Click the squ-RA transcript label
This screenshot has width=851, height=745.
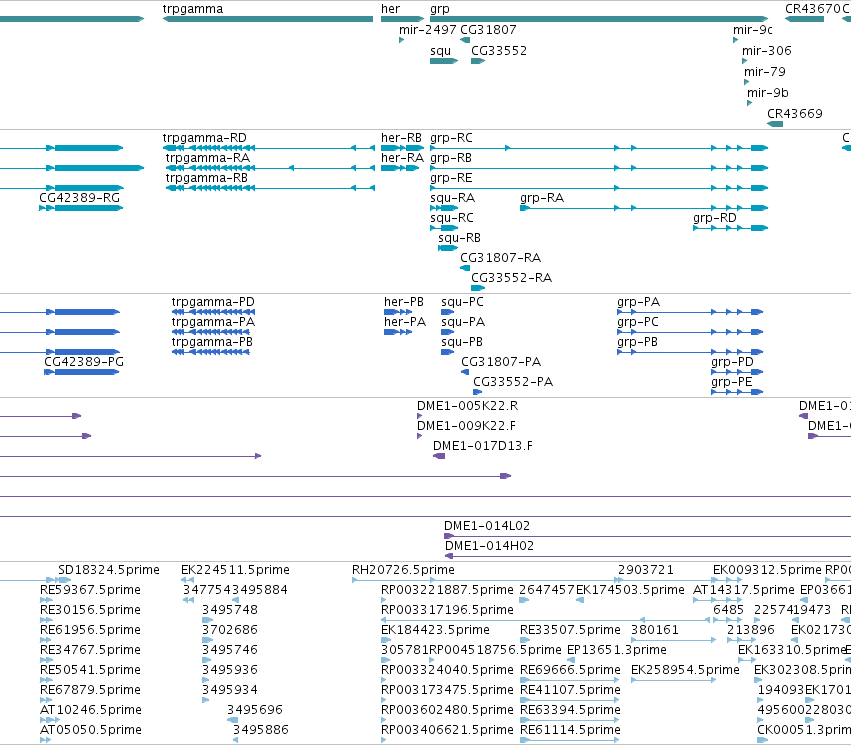click(x=453, y=198)
